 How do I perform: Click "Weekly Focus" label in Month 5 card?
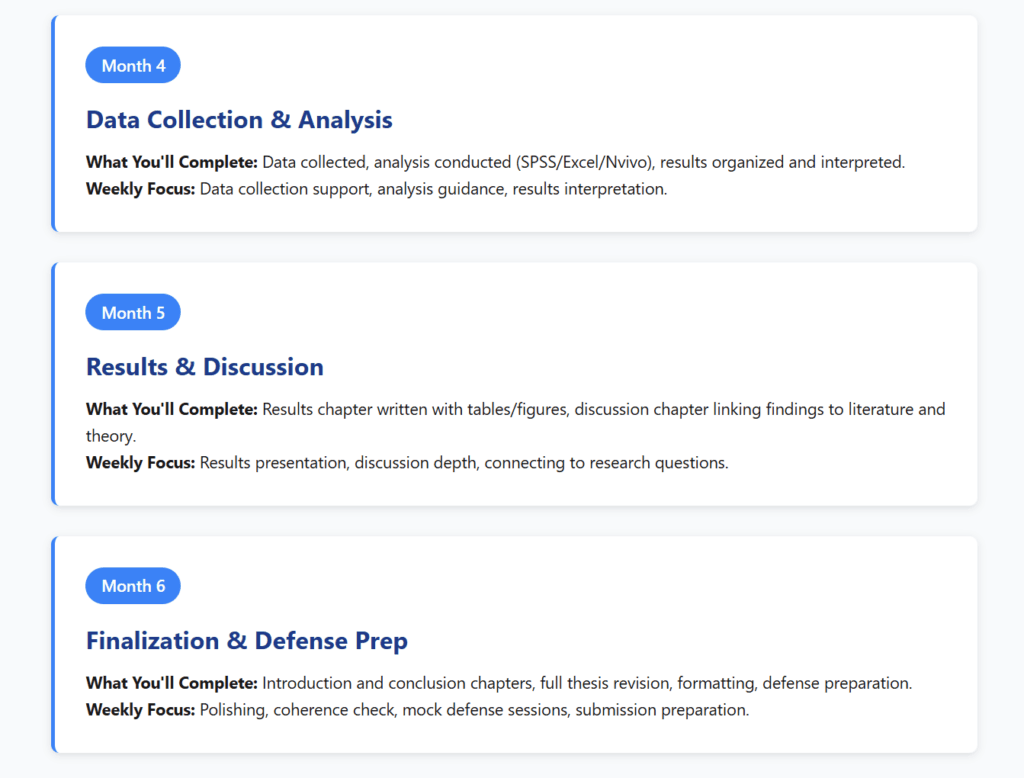click(140, 463)
